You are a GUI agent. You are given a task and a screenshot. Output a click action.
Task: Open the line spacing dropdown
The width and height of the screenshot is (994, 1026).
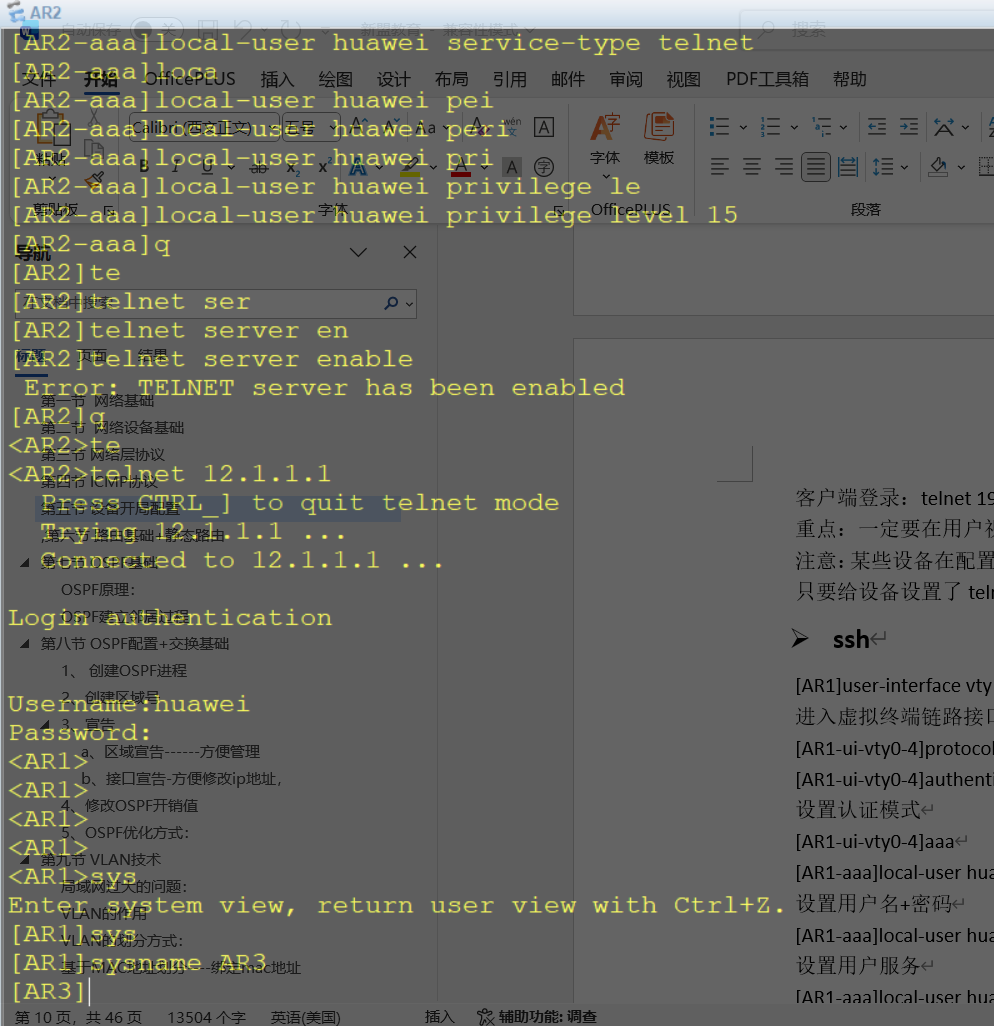pyautogui.click(x=904, y=167)
